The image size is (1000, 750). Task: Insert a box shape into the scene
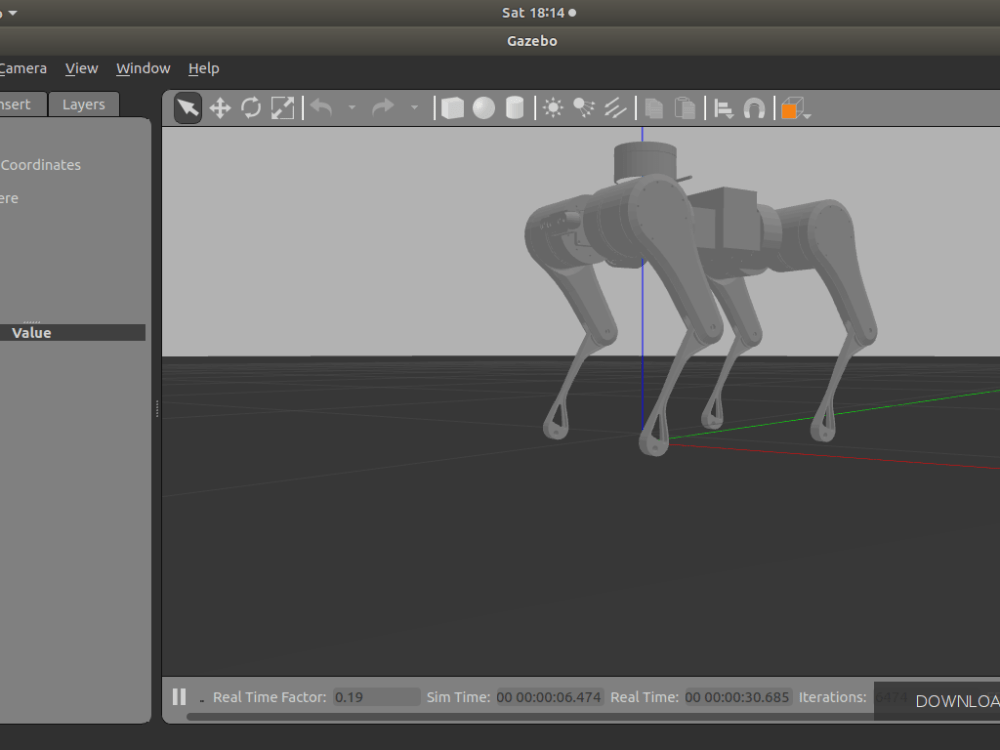tap(453, 107)
